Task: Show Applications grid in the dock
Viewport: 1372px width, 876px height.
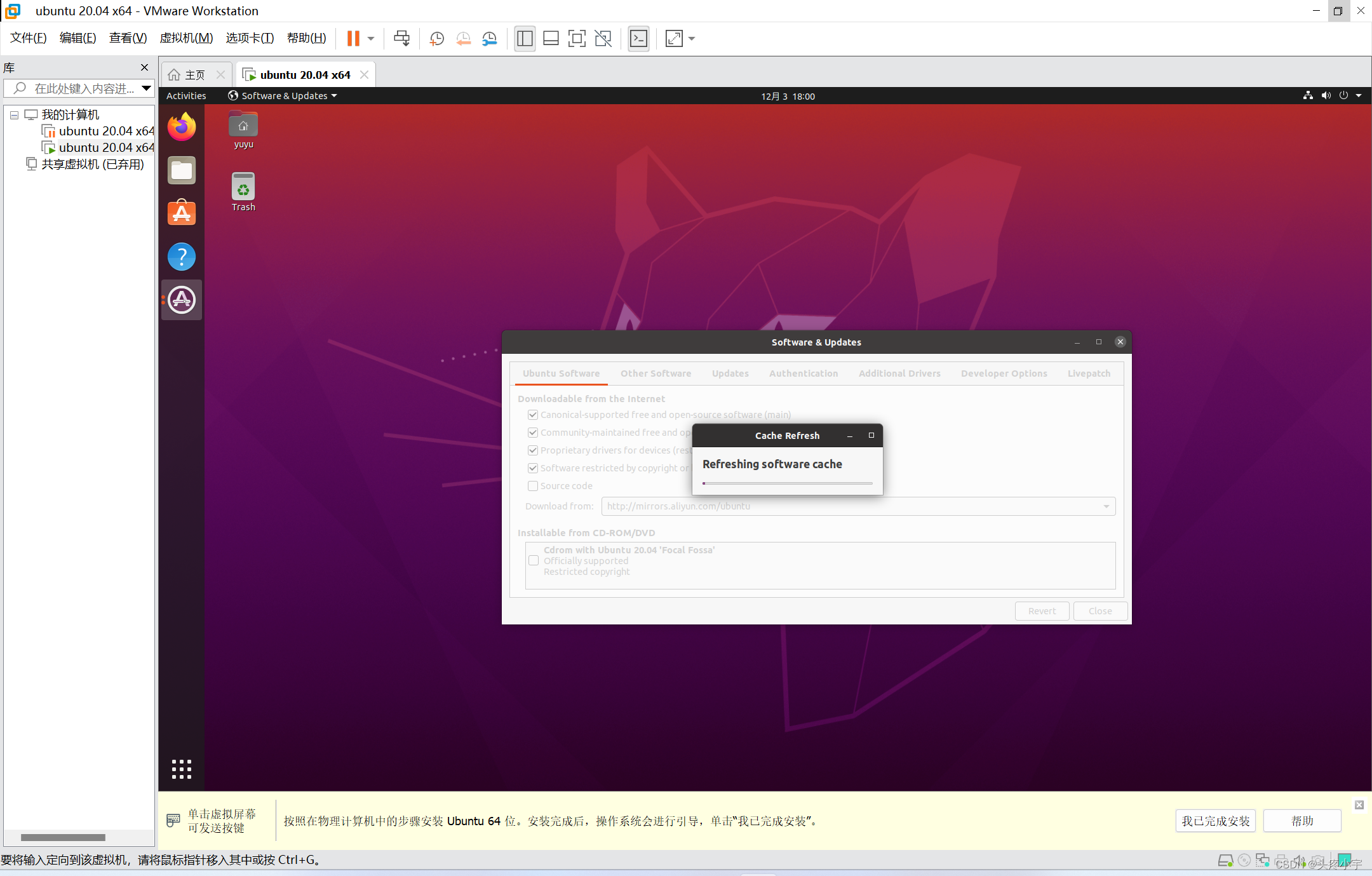Action: (x=182, y=769)
